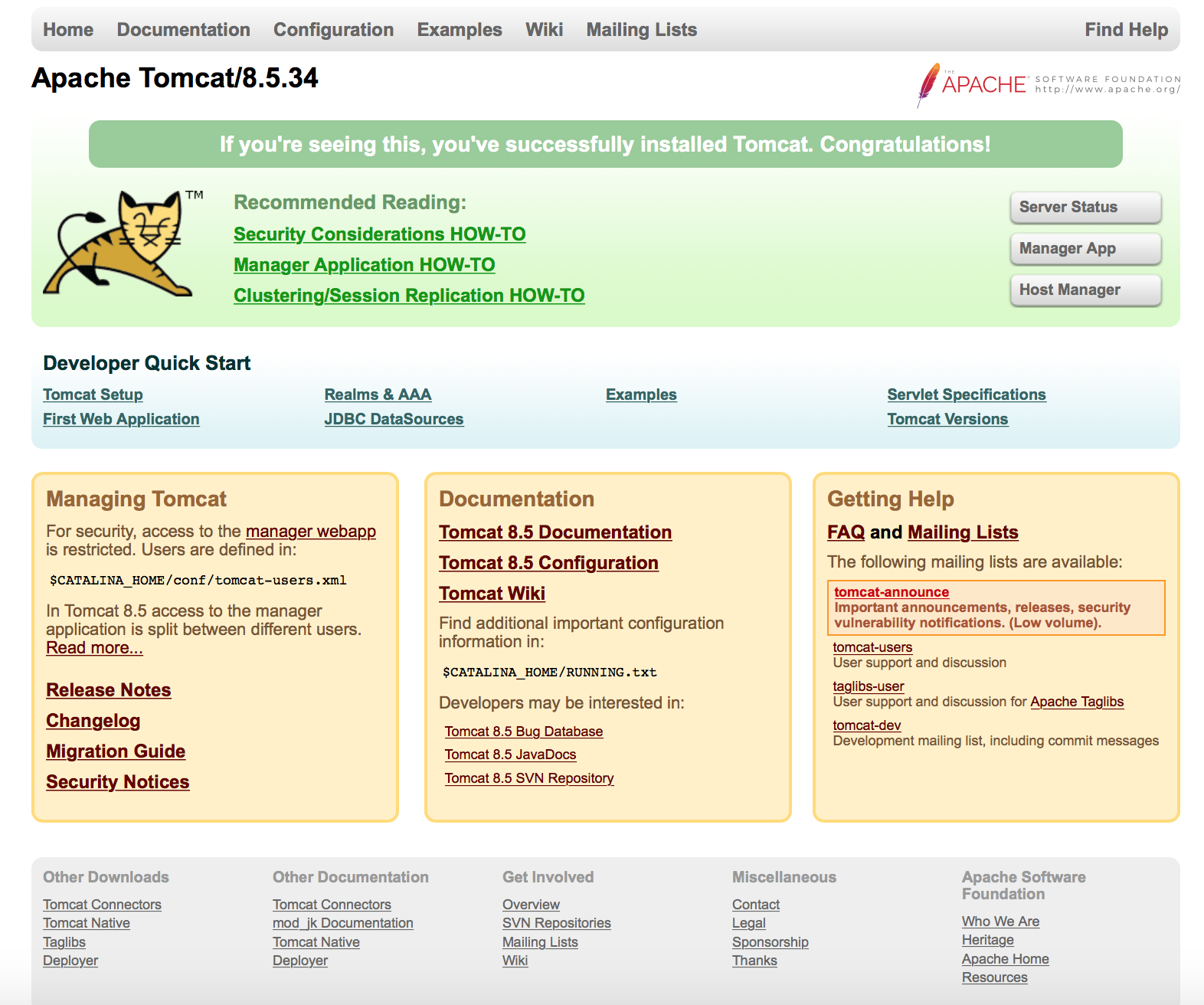Open Who We Are footer link
The height and width of the screenshot is (1005, 1204).
click(1001, 922)
